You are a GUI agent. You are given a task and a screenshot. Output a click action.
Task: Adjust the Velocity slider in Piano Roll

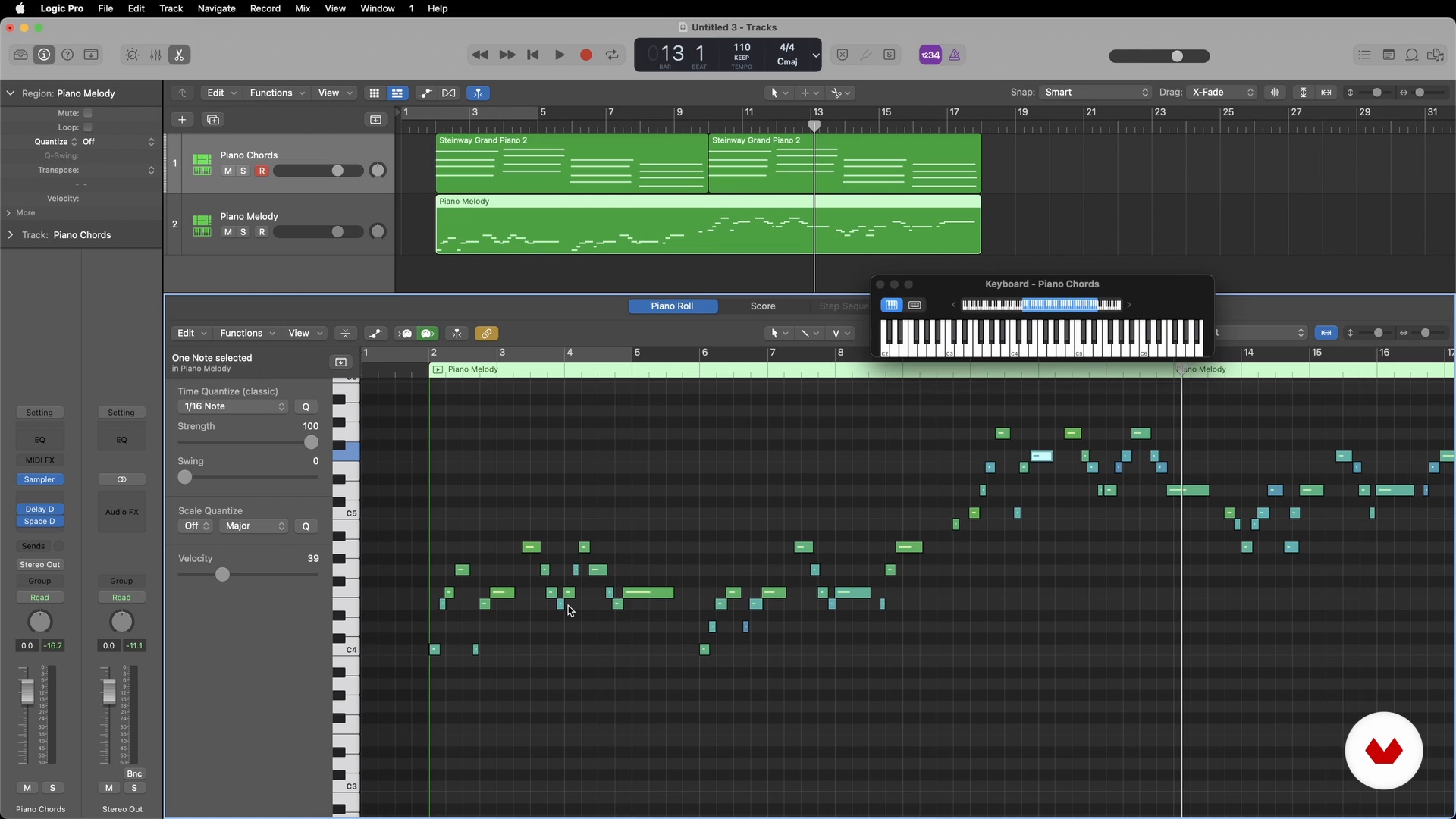tap(222, 575)
